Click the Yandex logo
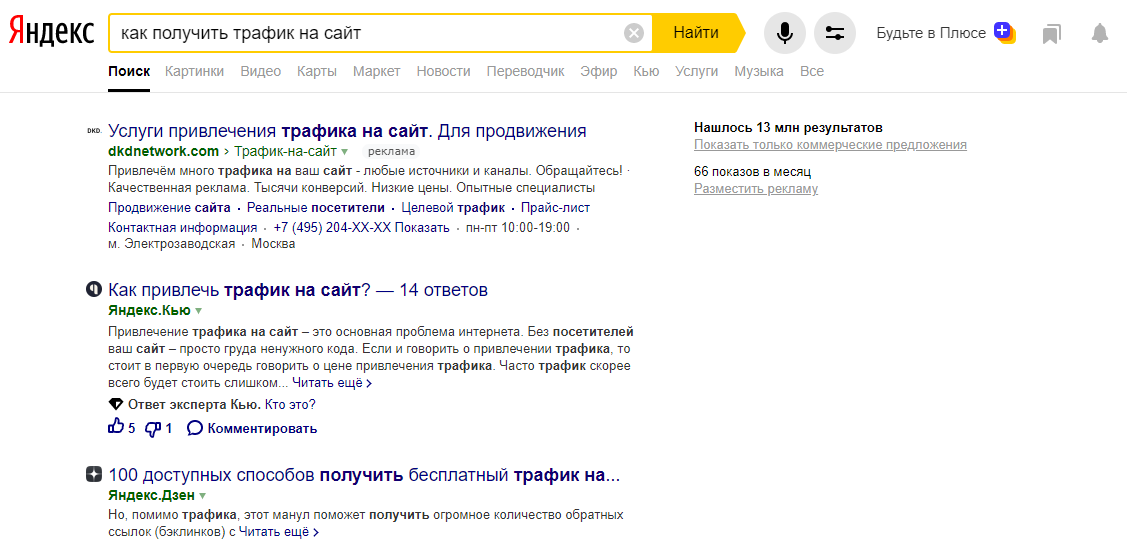The image size is (1127, 556). click(x=51, y=32)
